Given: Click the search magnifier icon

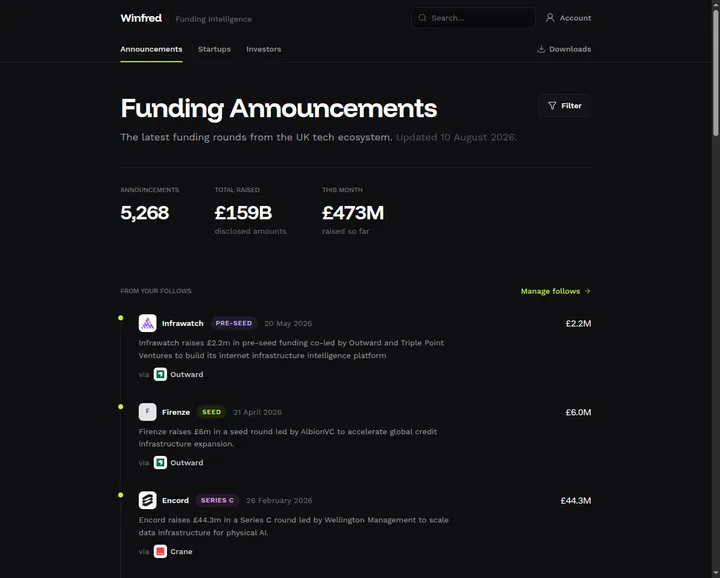Looking at the screenshot, I should tap(422, 18).
